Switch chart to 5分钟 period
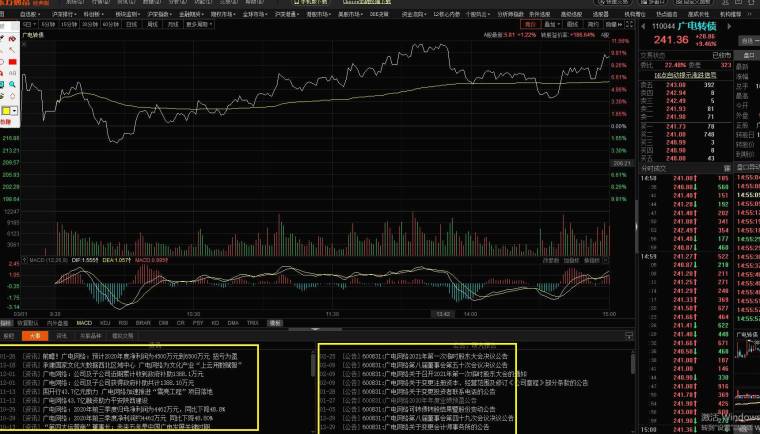The image size is (760, 434). [x=48, y=24]
